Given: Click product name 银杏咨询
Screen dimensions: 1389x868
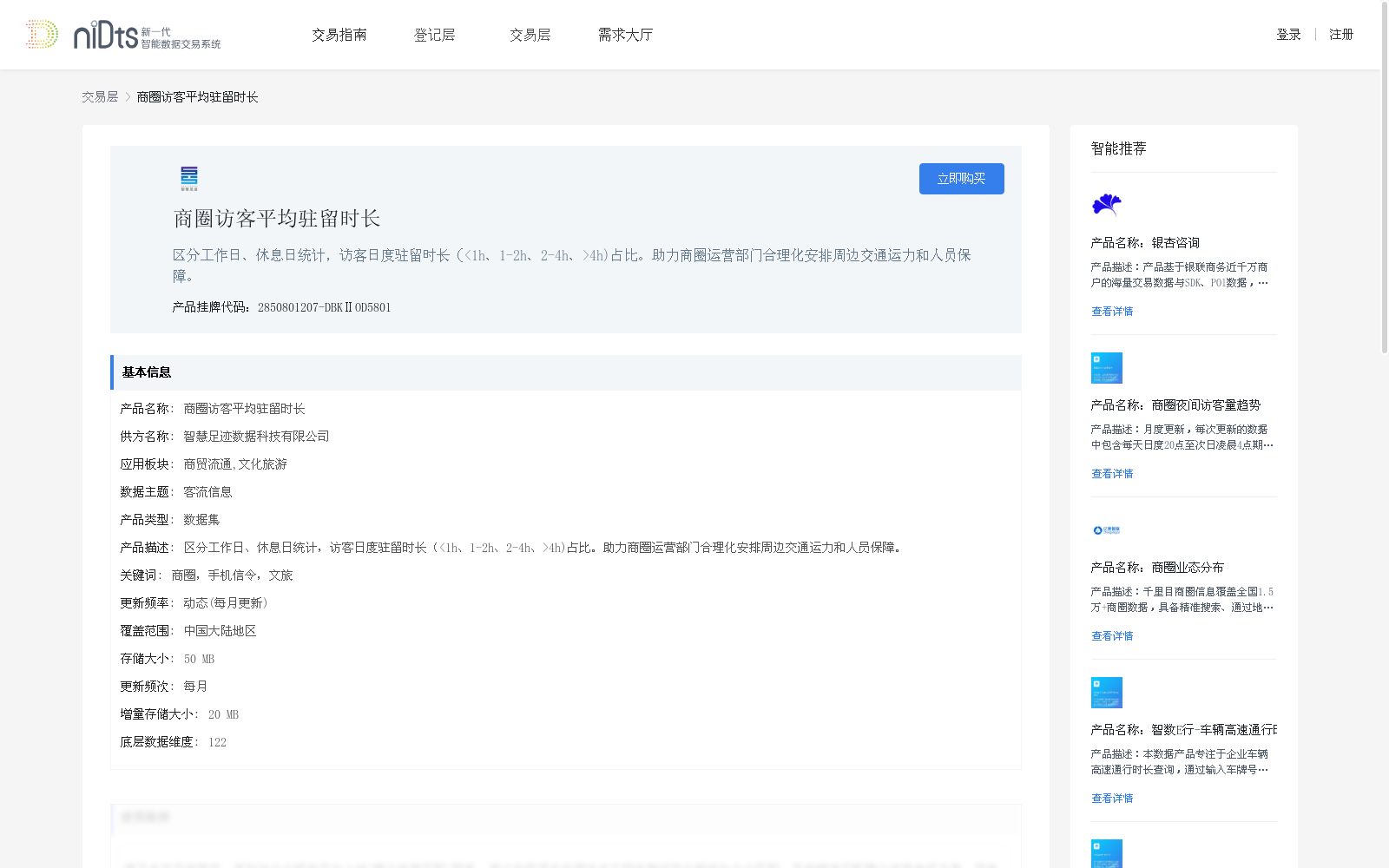Looking at the screenshot, I should click(x=1175, y=243).
